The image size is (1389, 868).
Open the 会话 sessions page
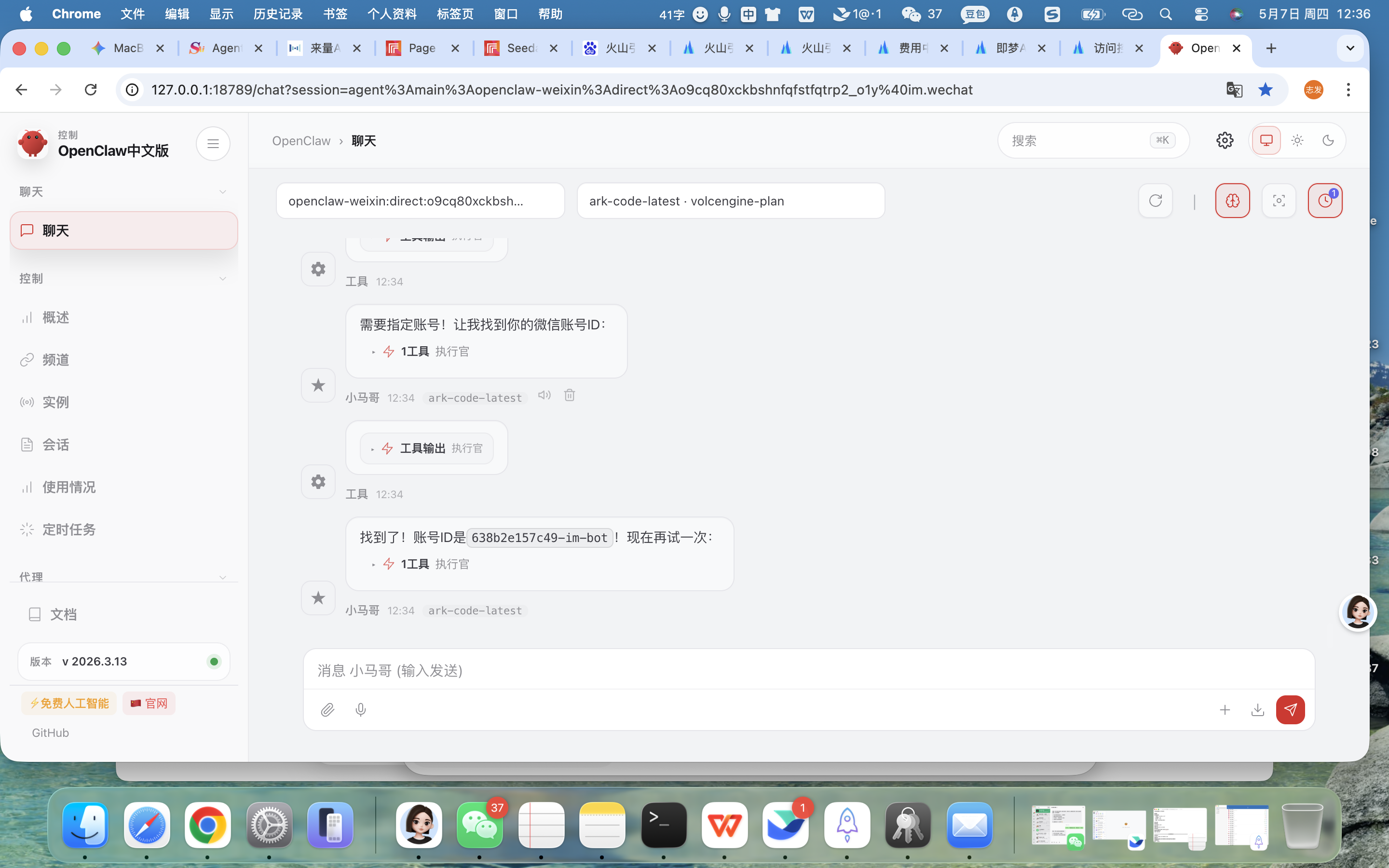pyautogui.click(x=124, y=445)
